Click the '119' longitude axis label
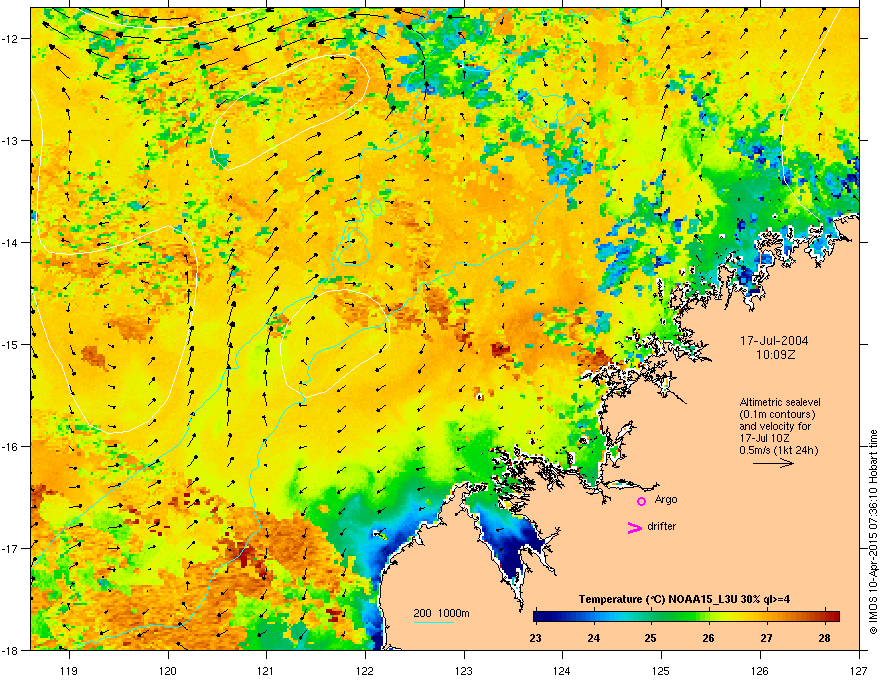880x680 pixels. click(x=69, y=671)
